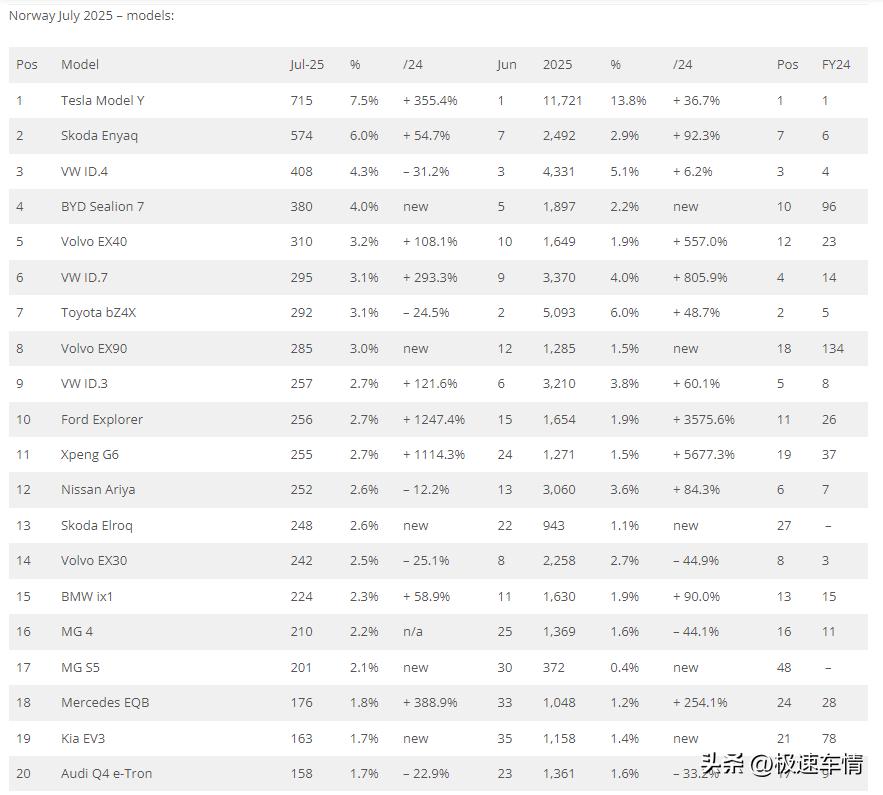Select the Skoda Elroq row label
Screen dimensions: 883x795
[97, 525]
